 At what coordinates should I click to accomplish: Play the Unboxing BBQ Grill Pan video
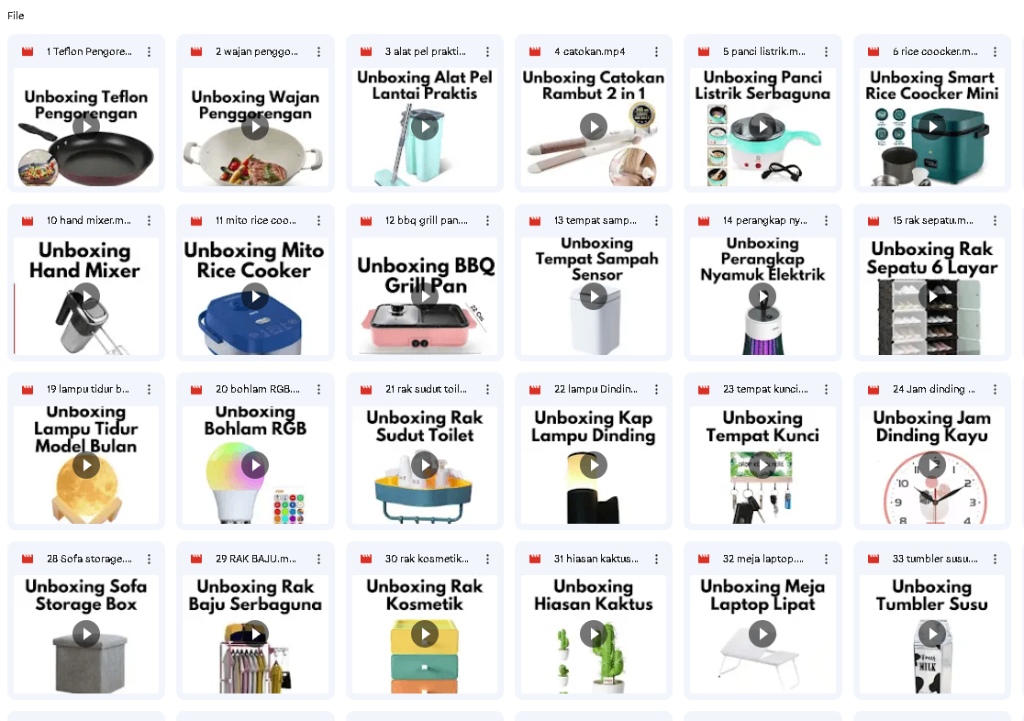pyautogui.click(x=424, y=296)
